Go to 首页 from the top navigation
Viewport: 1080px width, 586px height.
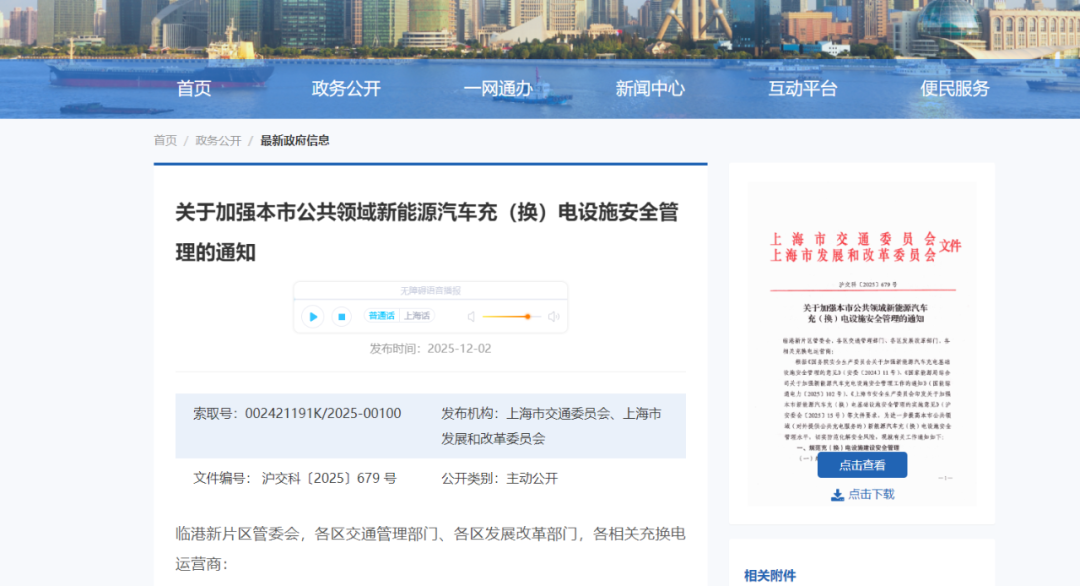pos(192,88)
